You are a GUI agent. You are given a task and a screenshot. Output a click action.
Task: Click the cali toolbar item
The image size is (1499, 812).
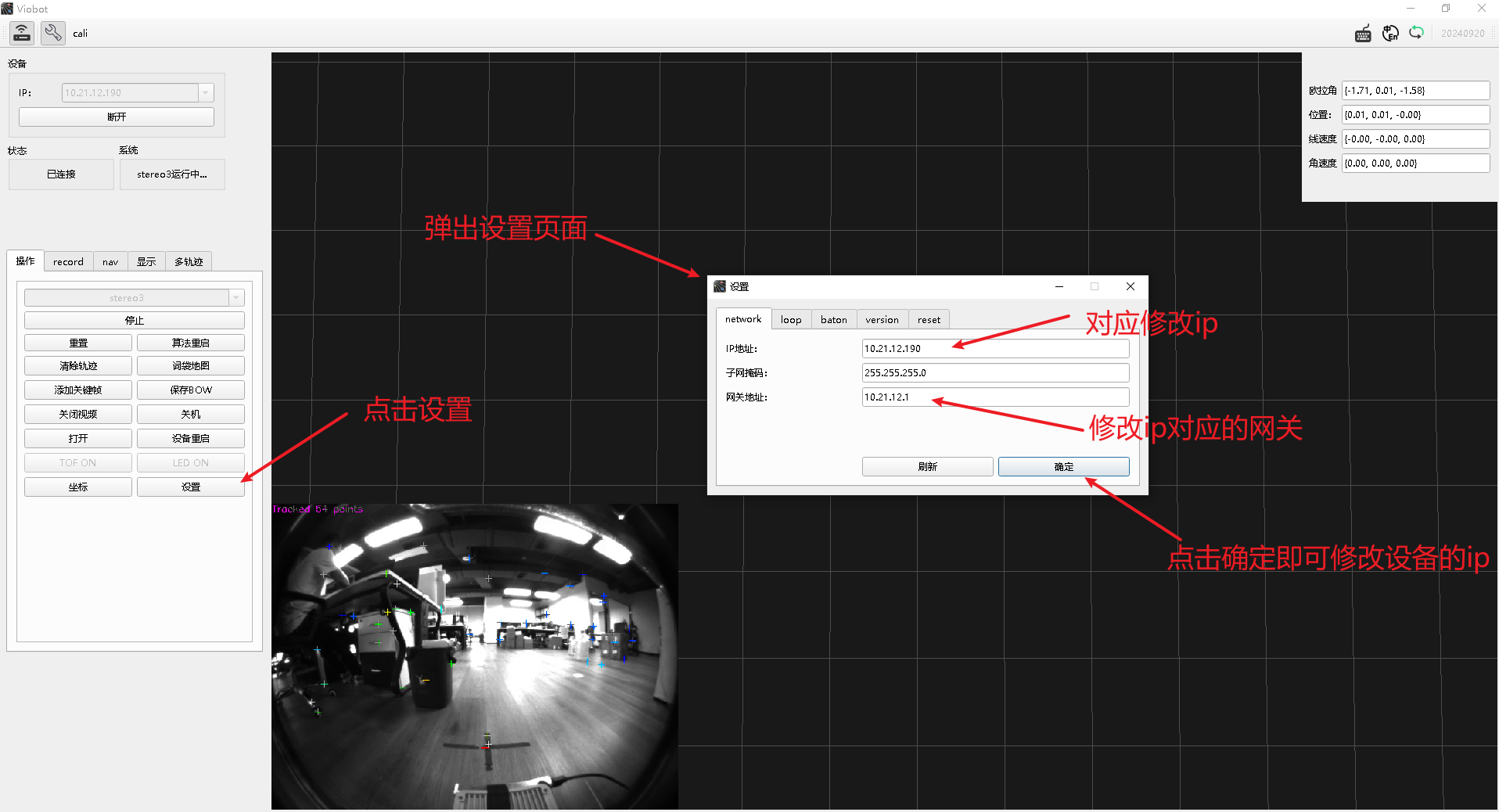pyautogui.click(x=81, y=34)
